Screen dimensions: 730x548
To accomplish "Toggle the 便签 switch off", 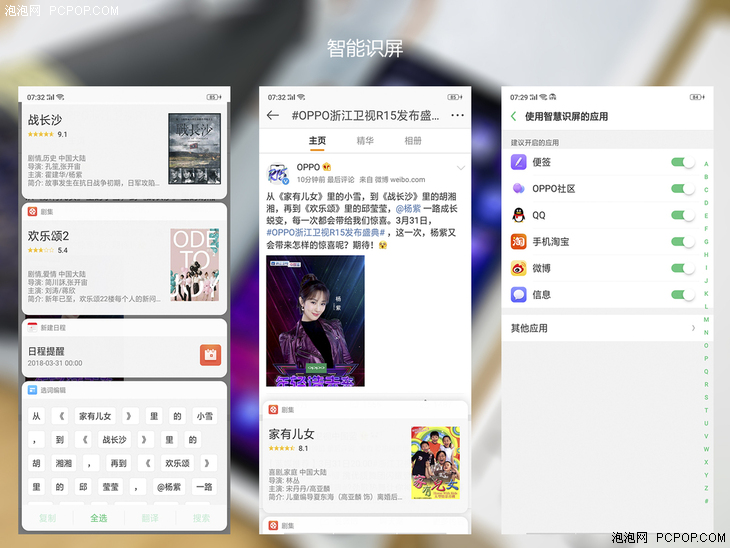I will pyautogui.click(x=683, y=162).
